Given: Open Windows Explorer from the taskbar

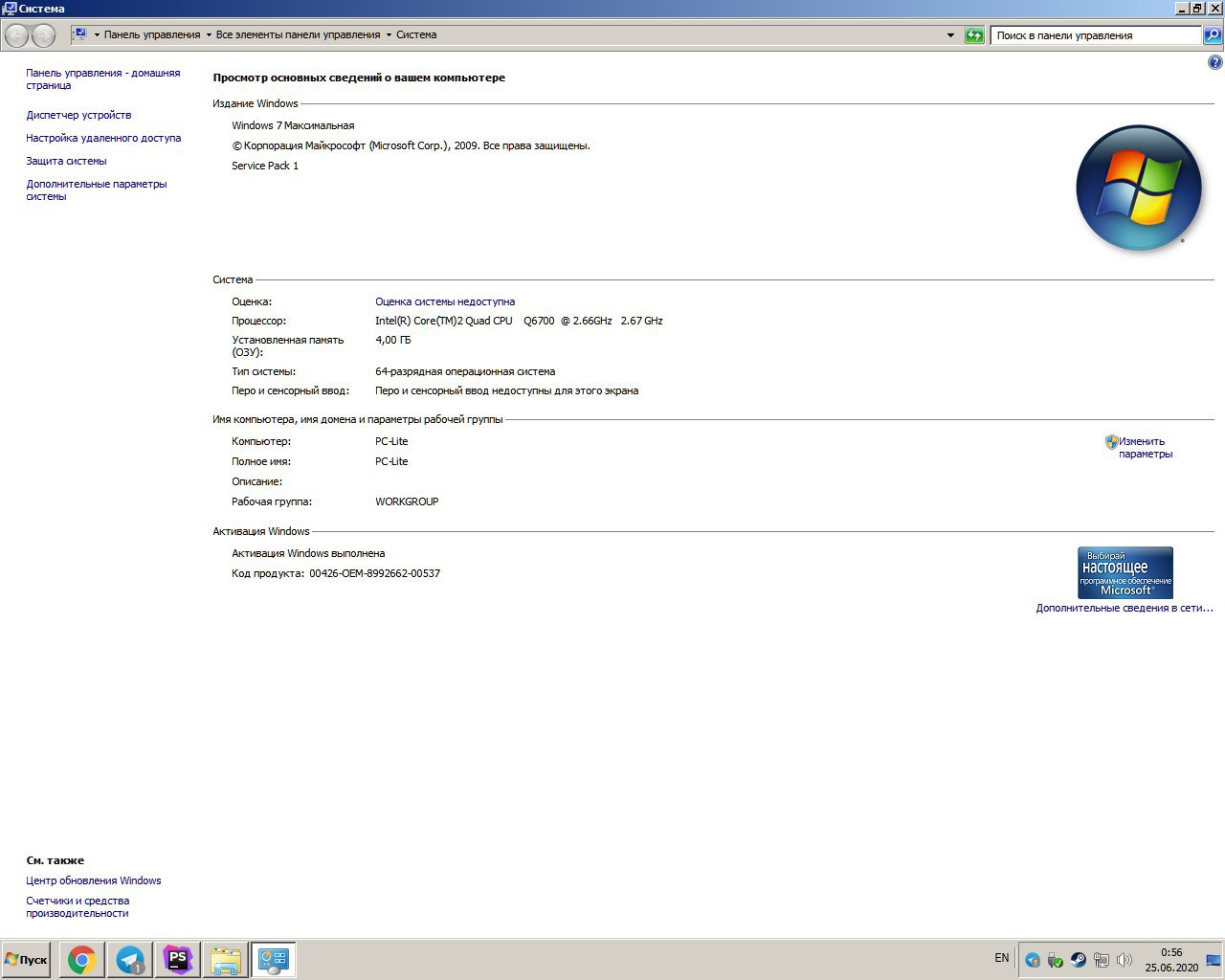Looking at the screenshot, I should pos(226,960).
